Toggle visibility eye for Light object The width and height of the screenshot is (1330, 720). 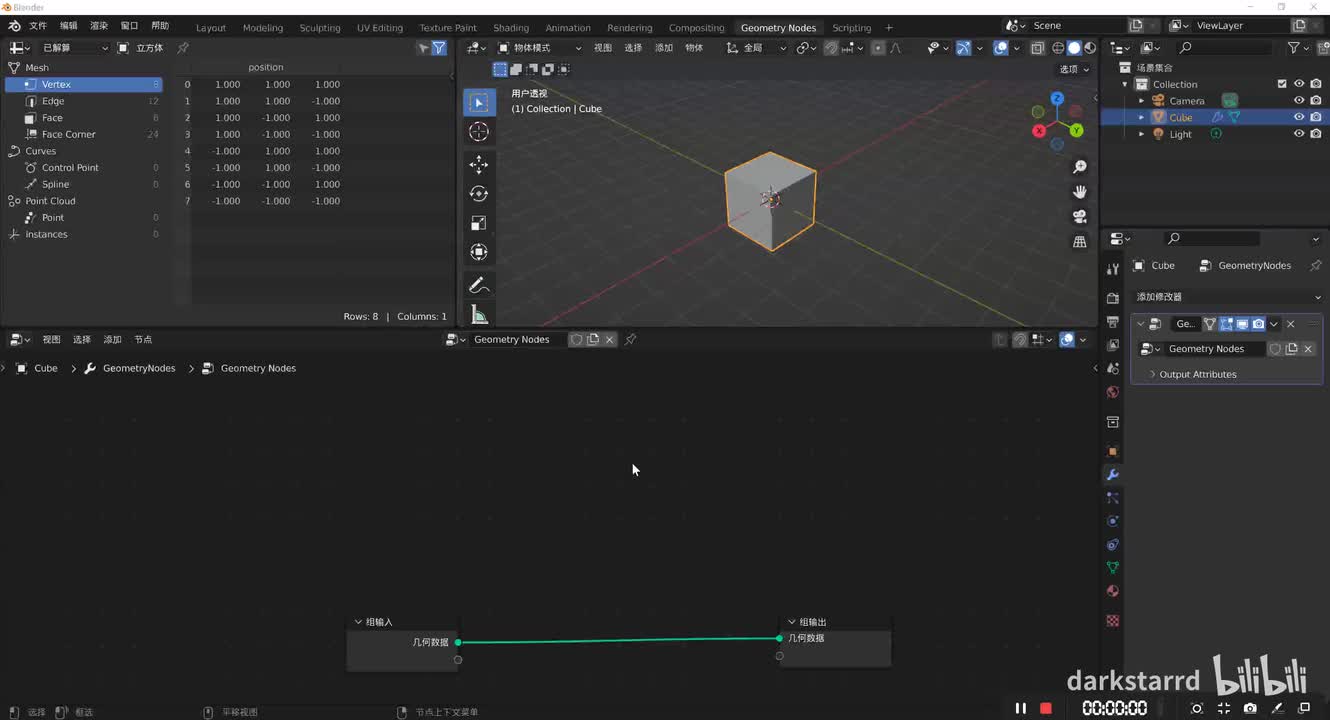pyautogui.click(x=1299, y=134)
